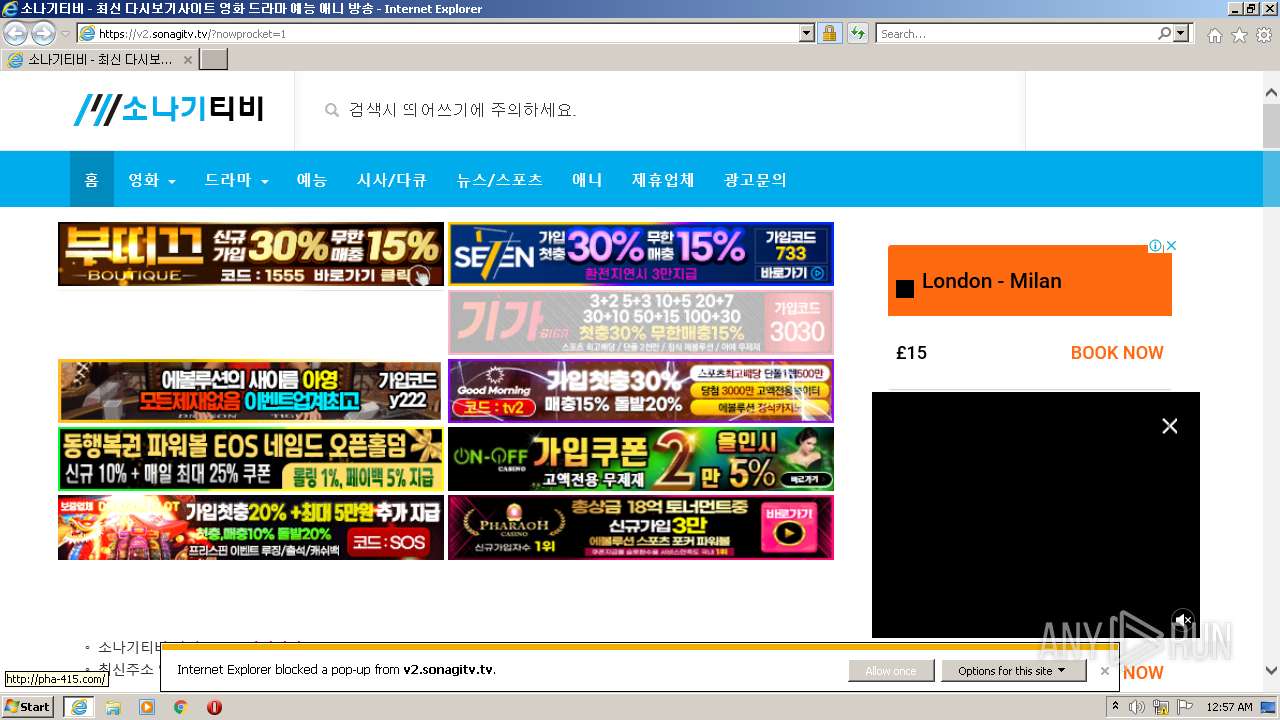Click the 아영 code y222 banner
The width and height of the screenshot is (1280, 720).
pyautogui.click(x=251, y=390)
